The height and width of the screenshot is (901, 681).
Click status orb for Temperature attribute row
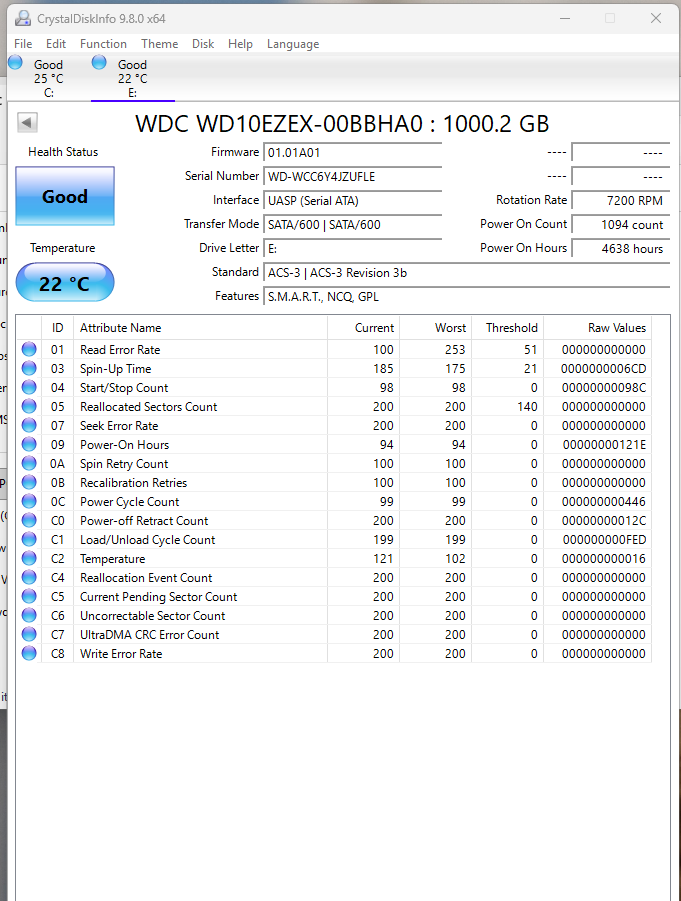point(29,558)
